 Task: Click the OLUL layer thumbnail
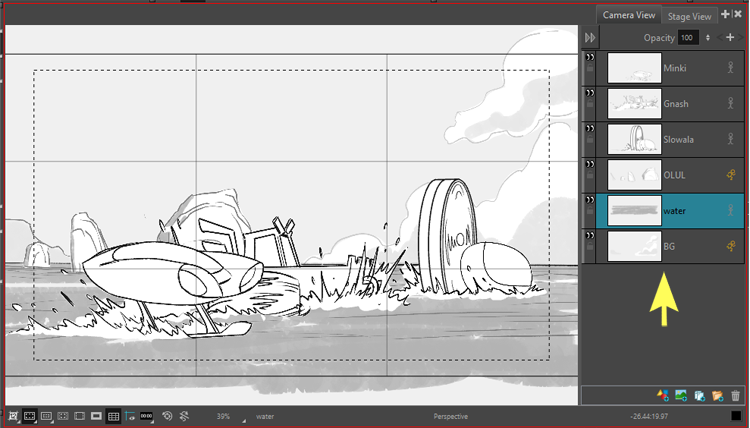click(633, 175)
